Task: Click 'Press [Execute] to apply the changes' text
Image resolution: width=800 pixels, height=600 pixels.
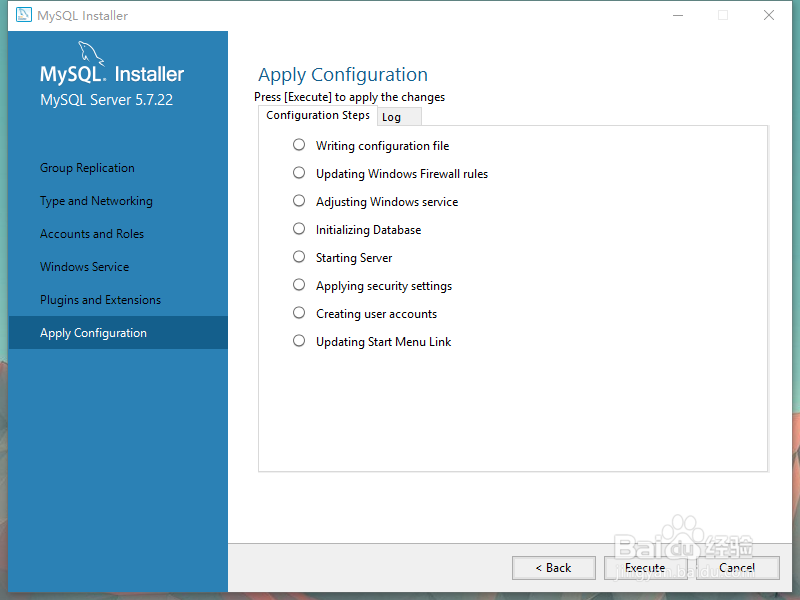Action: pos(349,97)
